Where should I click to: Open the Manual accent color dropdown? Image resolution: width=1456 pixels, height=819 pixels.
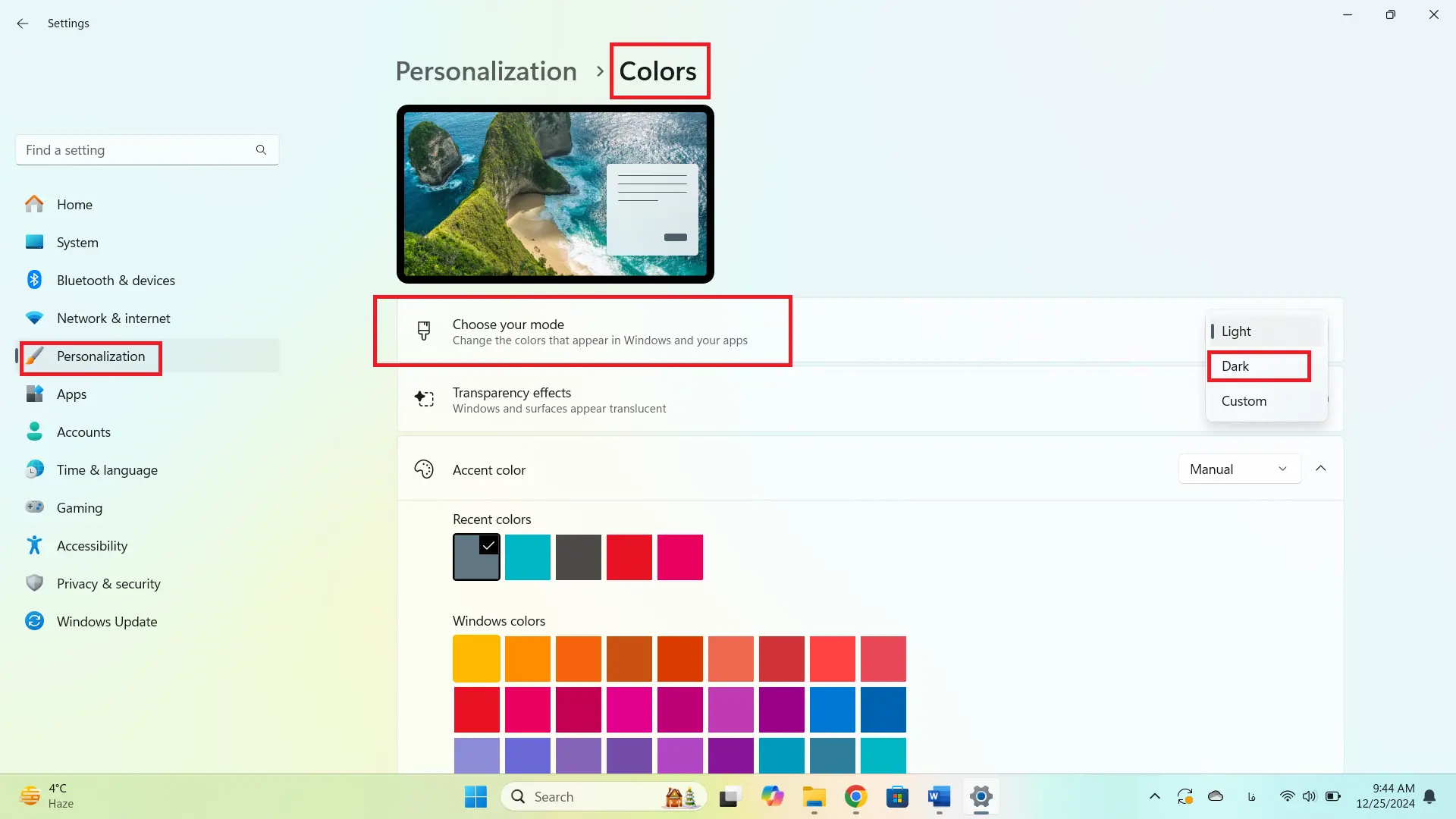1239,469
